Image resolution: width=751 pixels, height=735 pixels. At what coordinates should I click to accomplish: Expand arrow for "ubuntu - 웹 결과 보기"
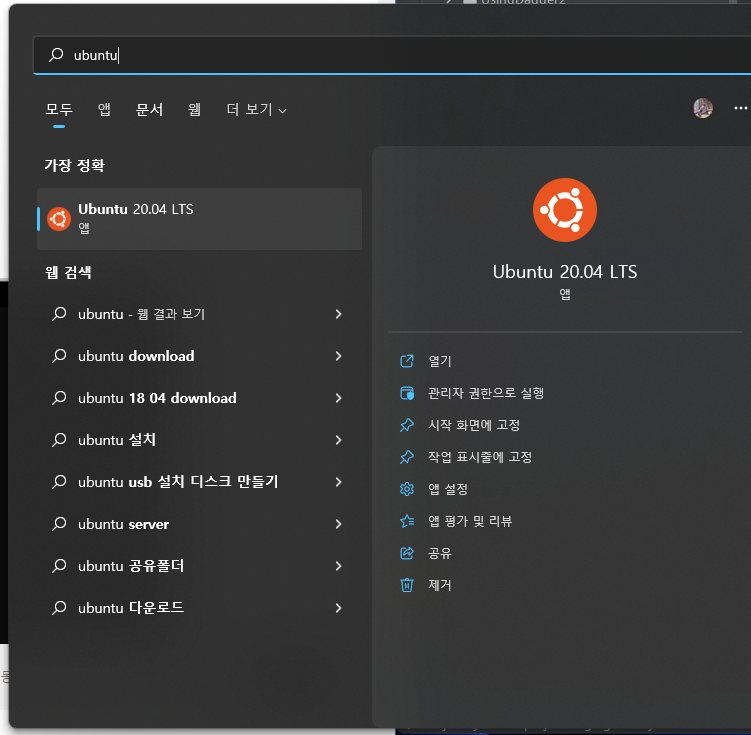pyautogui.click(x=339, y=314)
